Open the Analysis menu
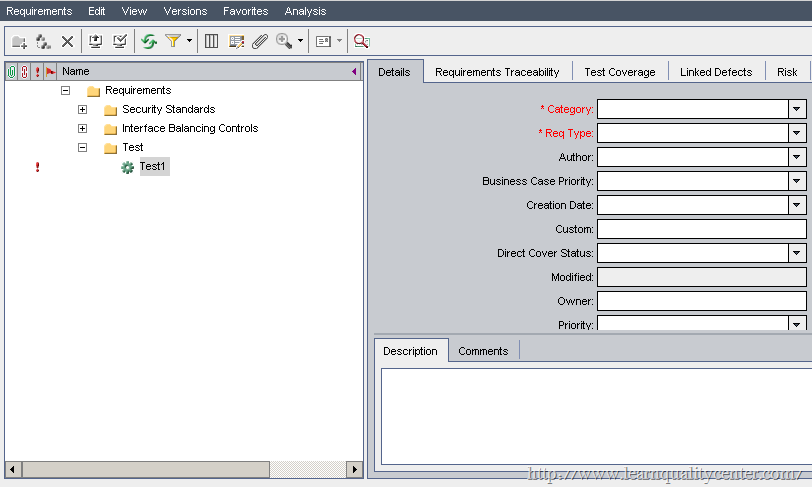This screenshot has width=812, height=487. 305,11
